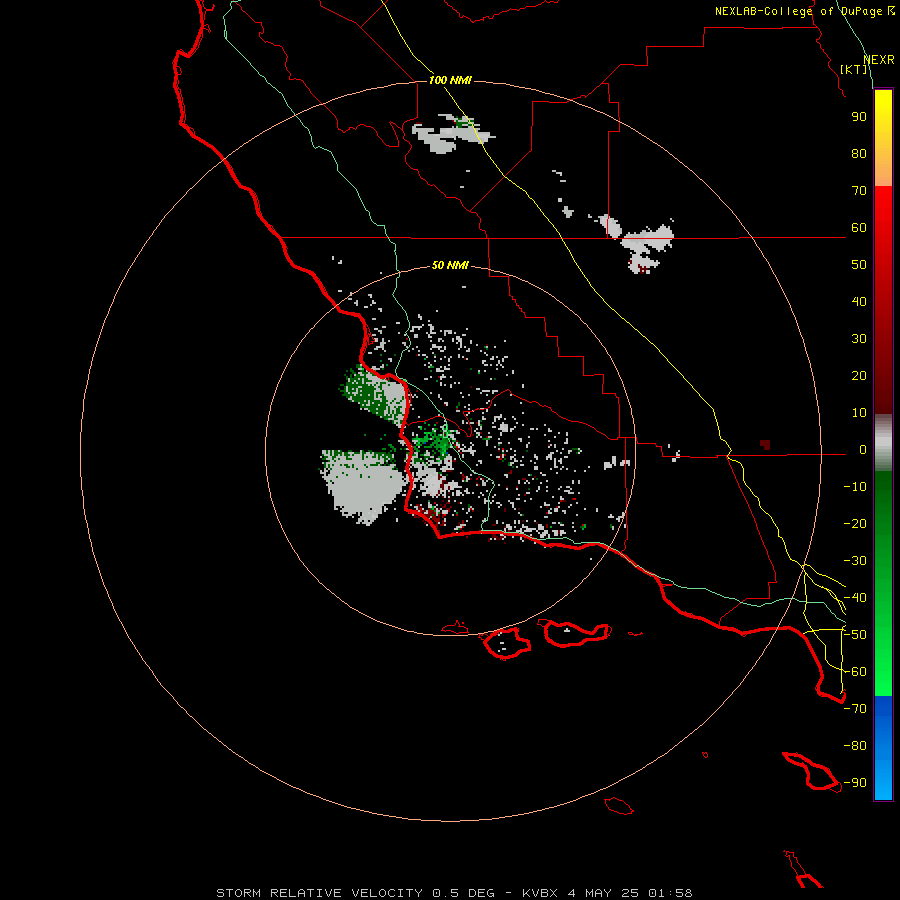Select the 70 value on the velocity scale
Image resolution: width=900 pixels, height=900 pixels.
pos(859,191)
